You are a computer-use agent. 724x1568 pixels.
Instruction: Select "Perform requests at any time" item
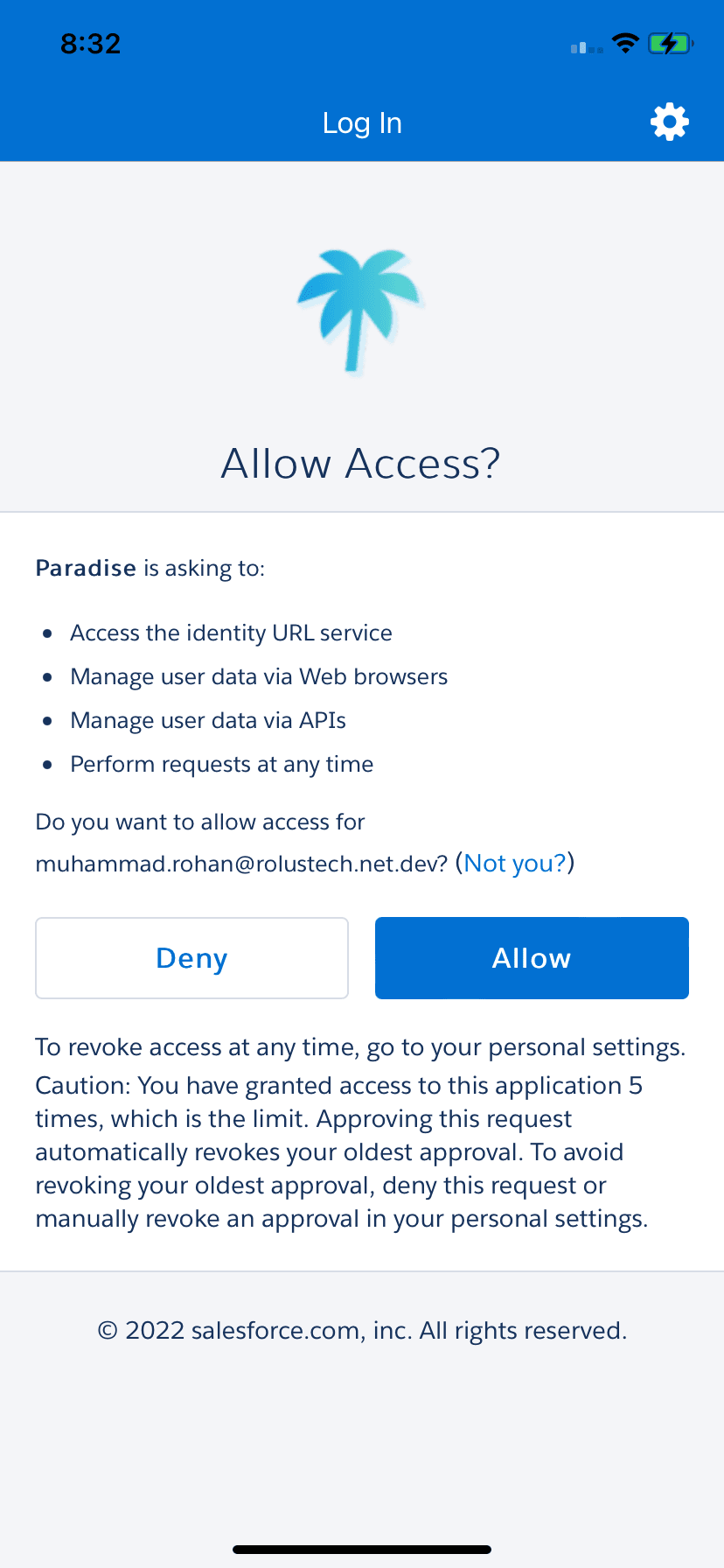pos(222,764)
